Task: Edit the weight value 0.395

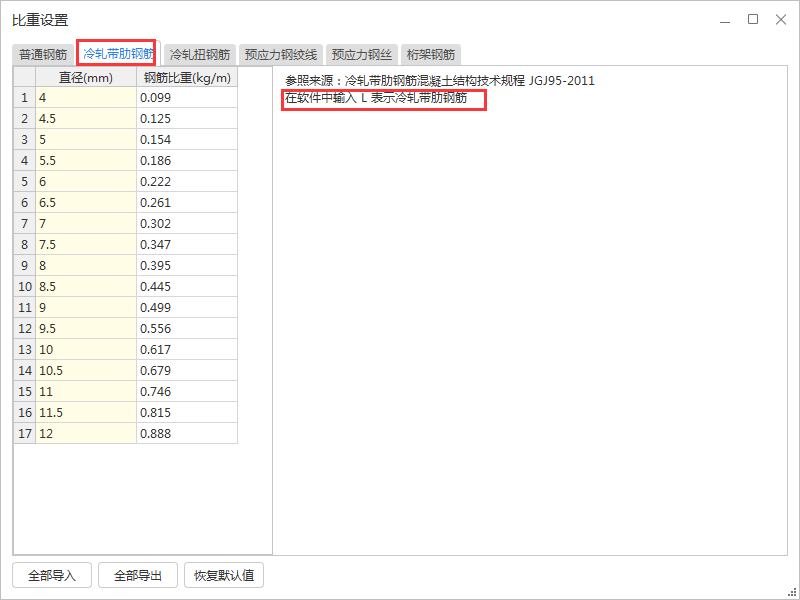Action: click(187, 265)
